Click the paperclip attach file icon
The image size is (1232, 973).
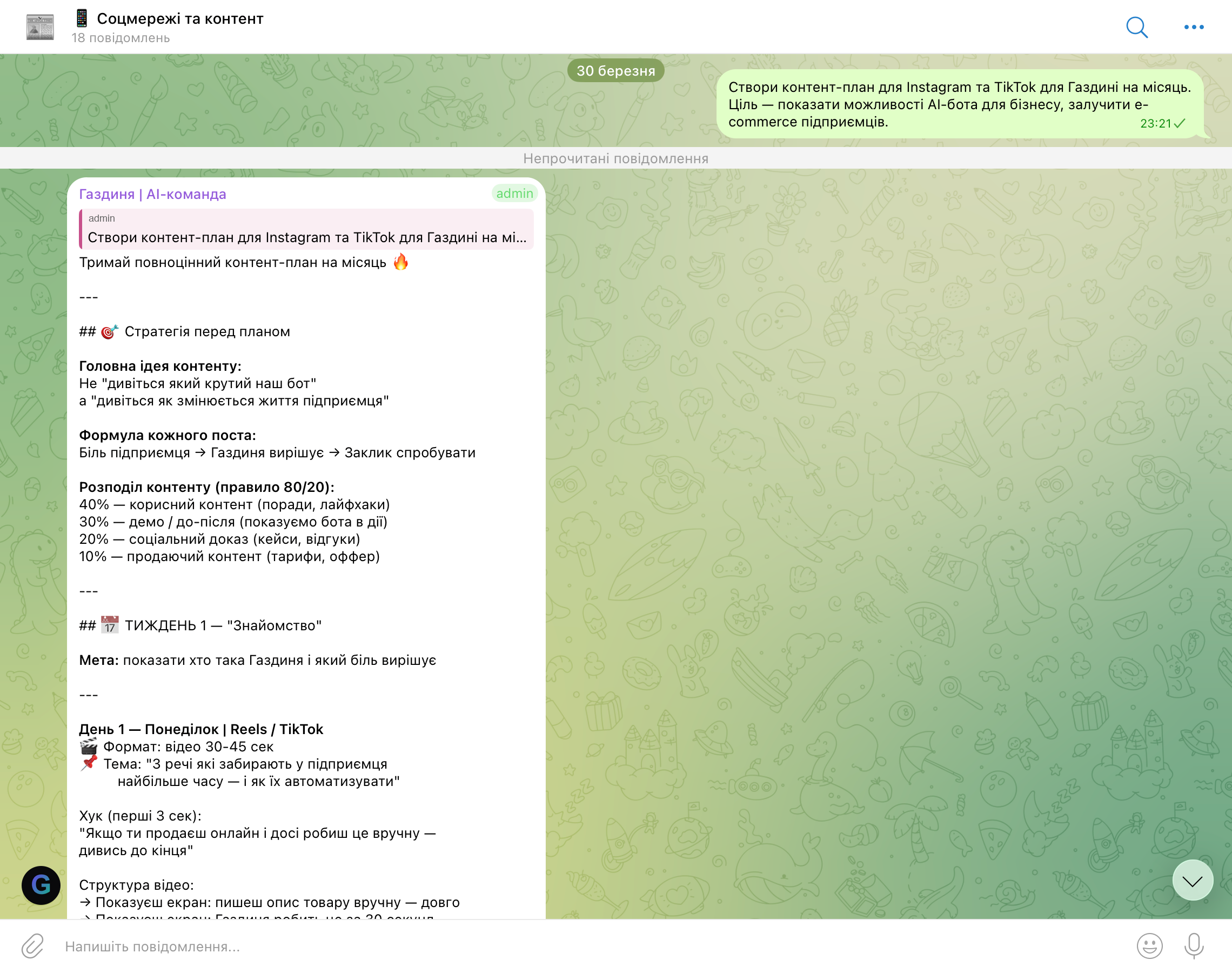tap(33, 945)
